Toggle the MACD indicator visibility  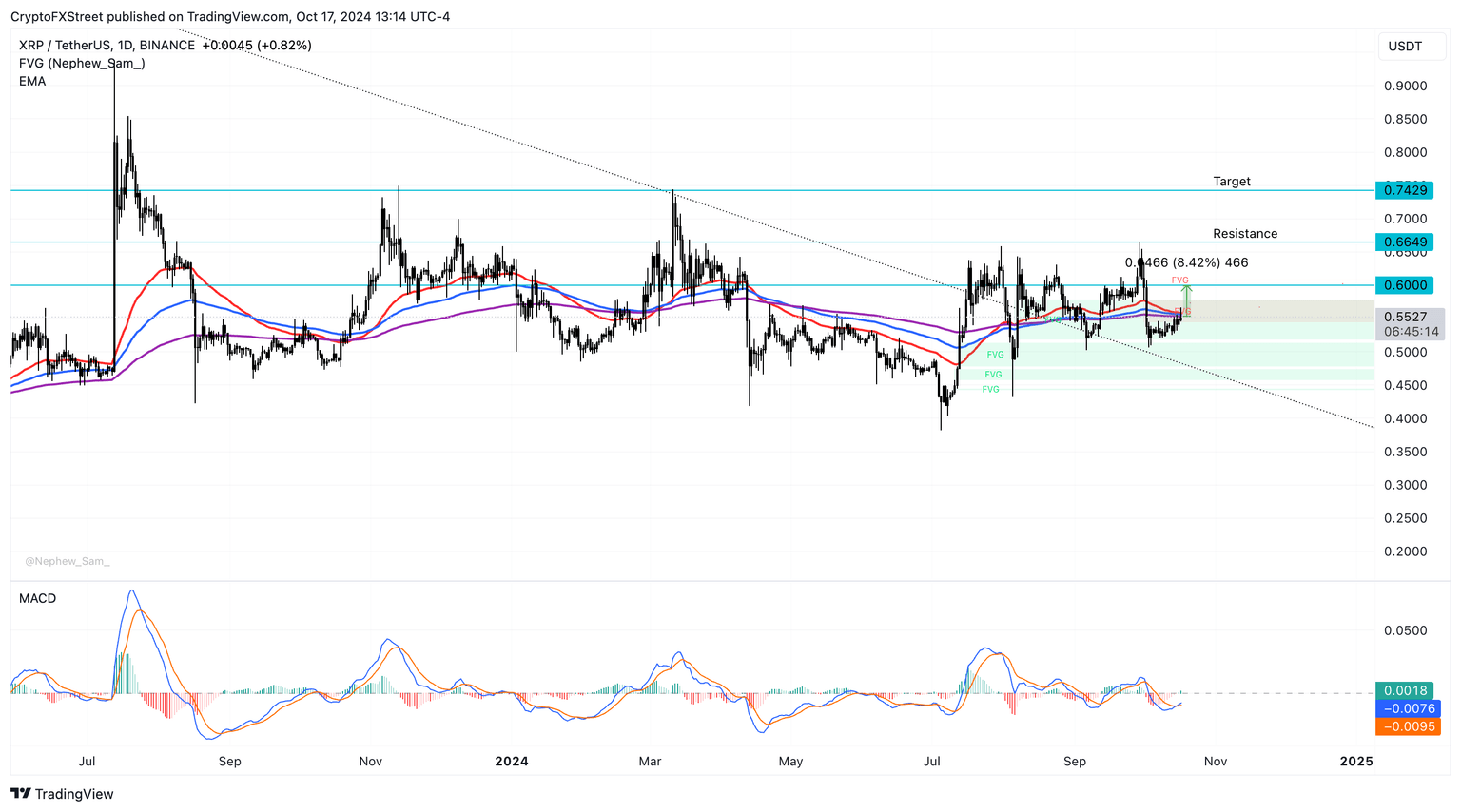[36, 598]
